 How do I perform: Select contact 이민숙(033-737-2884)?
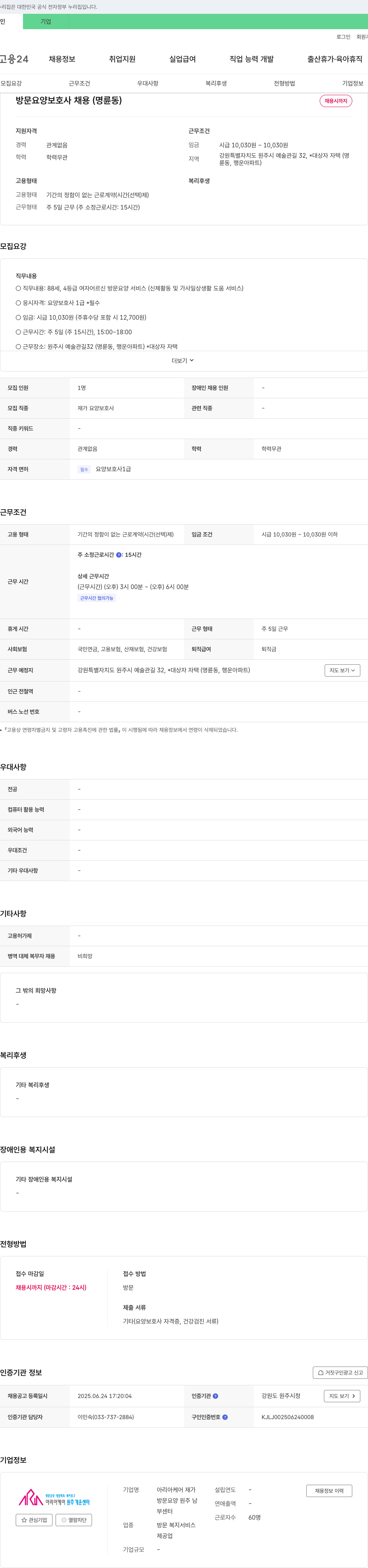point(106,1417)
